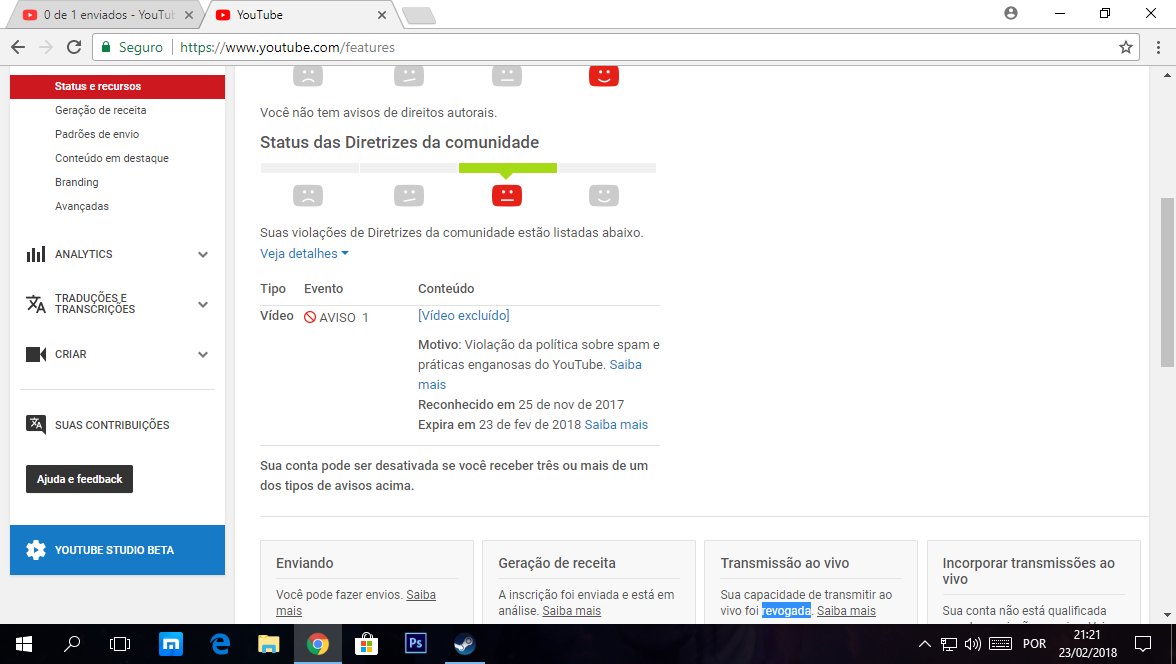
Task: Open Task View on the taskbar
Action: pyautogui.click(x=120, y=644)
